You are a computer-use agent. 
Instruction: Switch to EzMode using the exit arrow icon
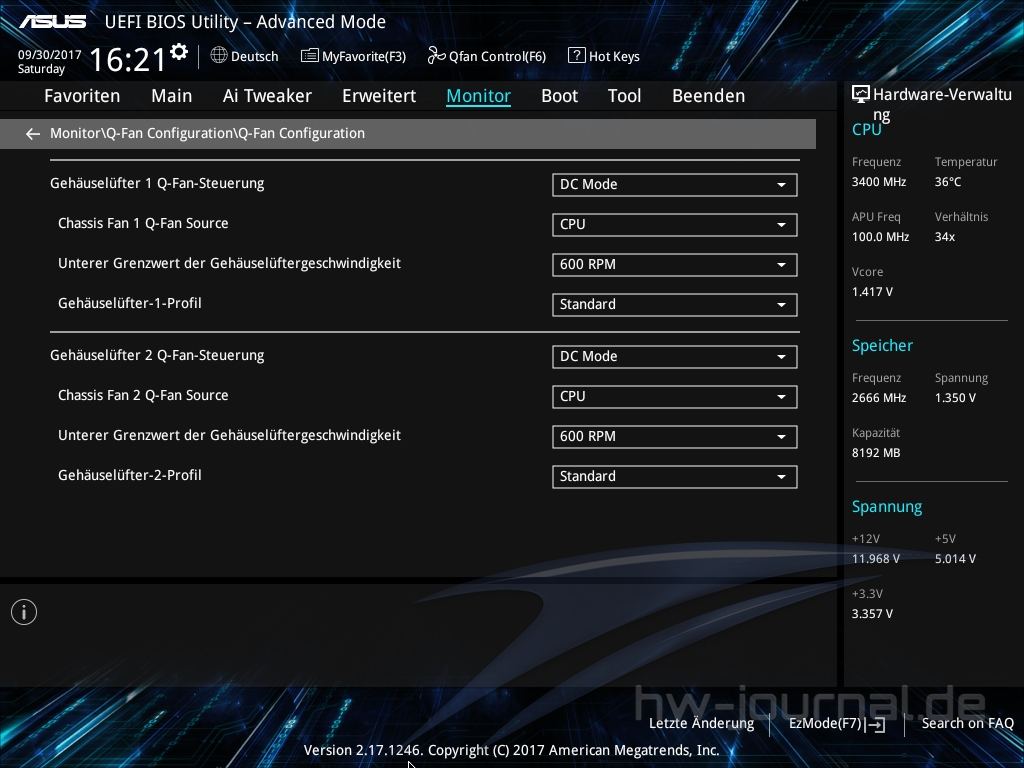point(876,724)
